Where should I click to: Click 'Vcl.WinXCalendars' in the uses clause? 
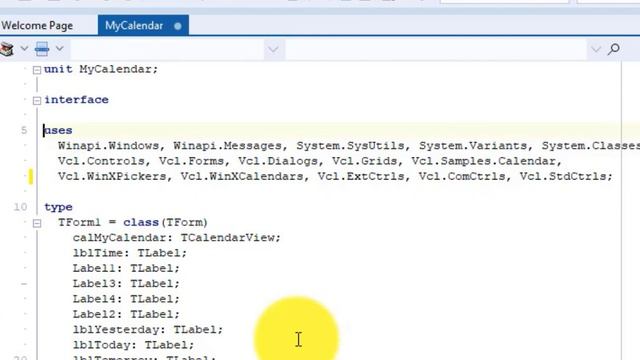(x=242, y=176)
